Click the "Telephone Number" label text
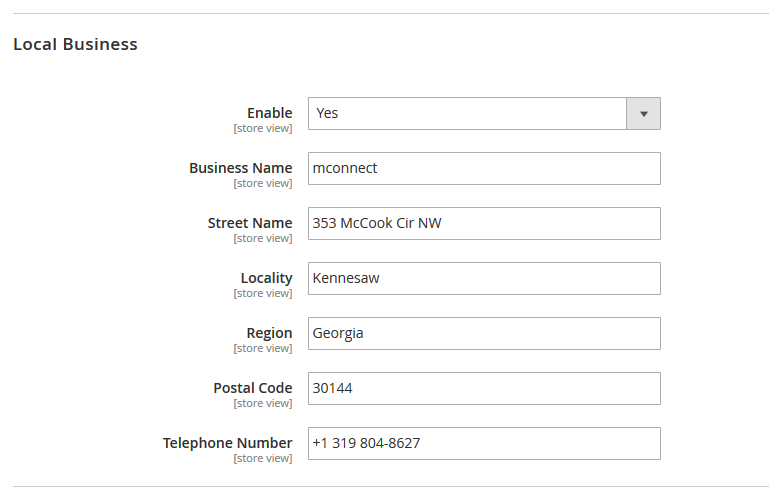The image size is (769, 501). tap(228, 443)
